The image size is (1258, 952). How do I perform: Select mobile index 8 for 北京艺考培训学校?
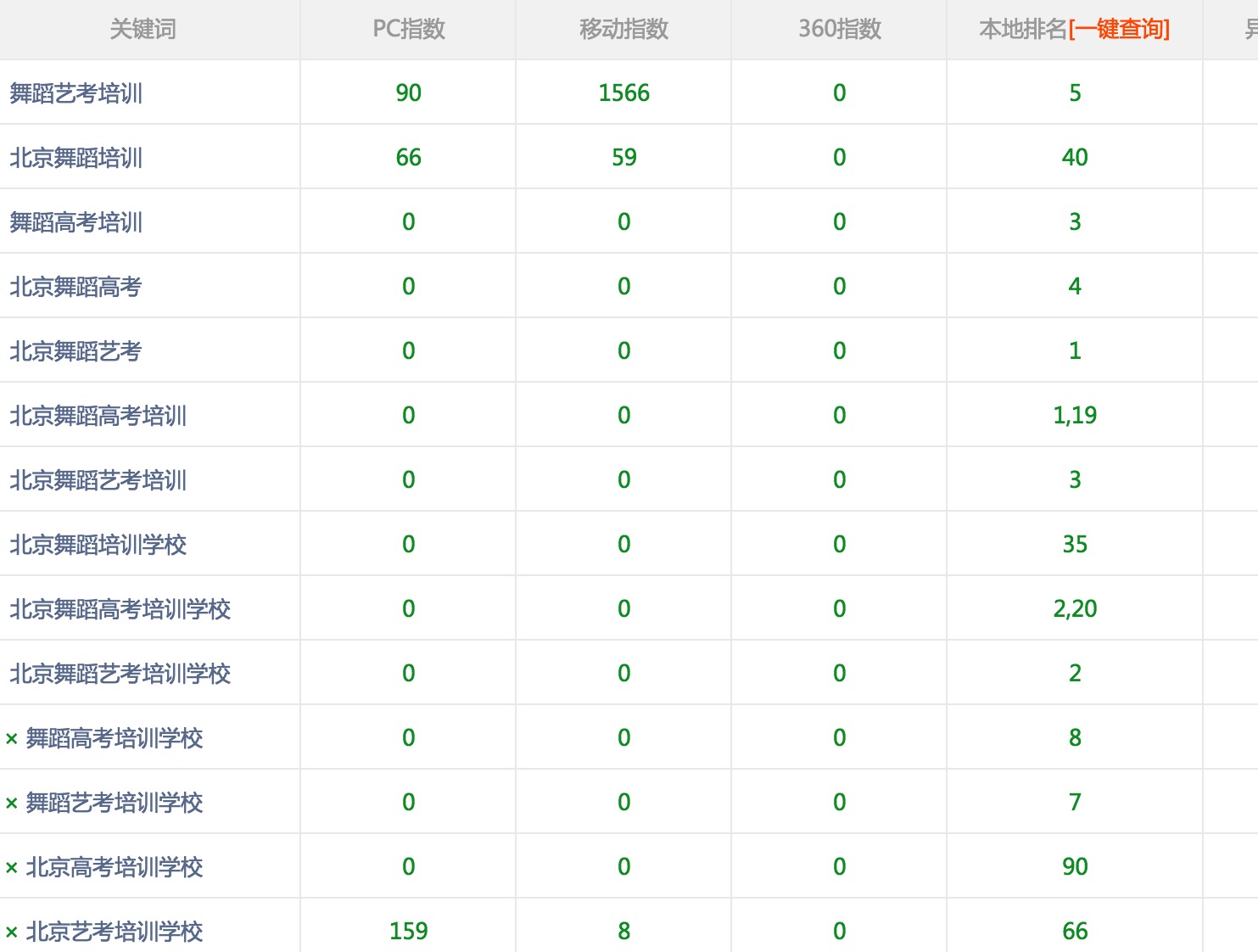point(624,932)
